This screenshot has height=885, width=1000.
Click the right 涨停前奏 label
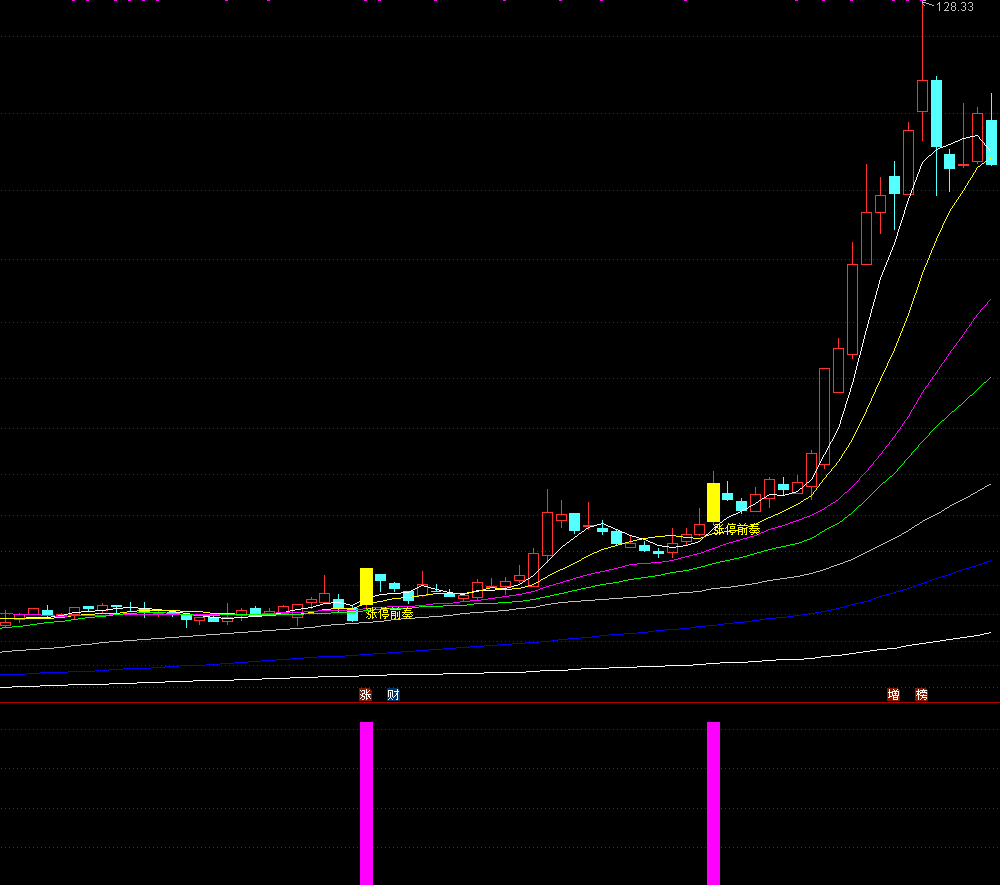coord(736,529)
